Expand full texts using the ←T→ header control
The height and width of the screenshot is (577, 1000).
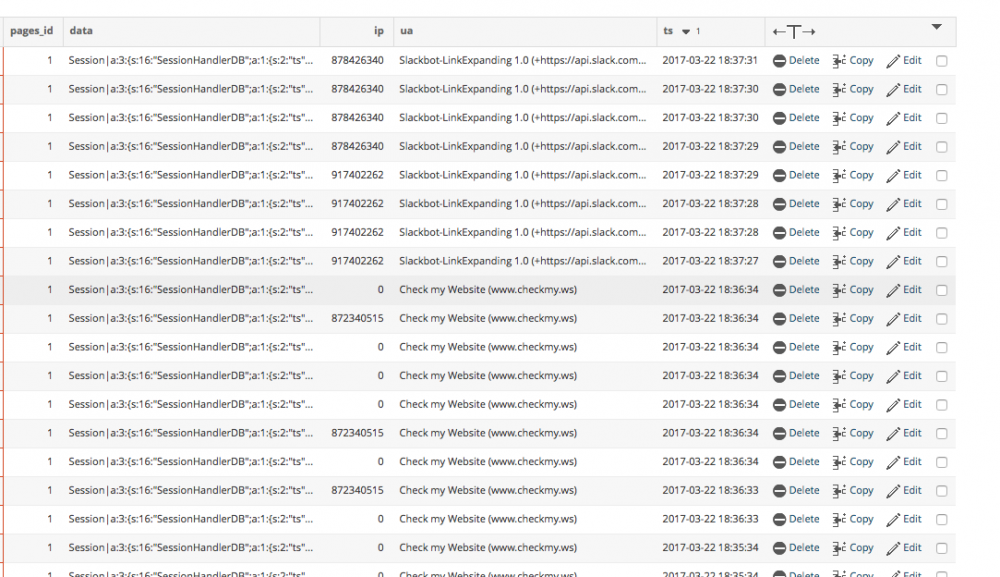coord(794,32)
